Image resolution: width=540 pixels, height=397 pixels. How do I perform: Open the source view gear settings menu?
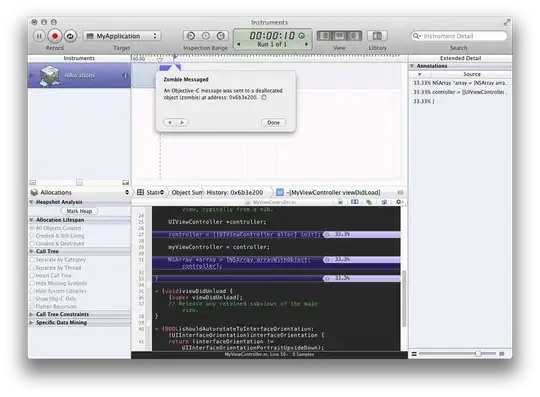point(399,202)
